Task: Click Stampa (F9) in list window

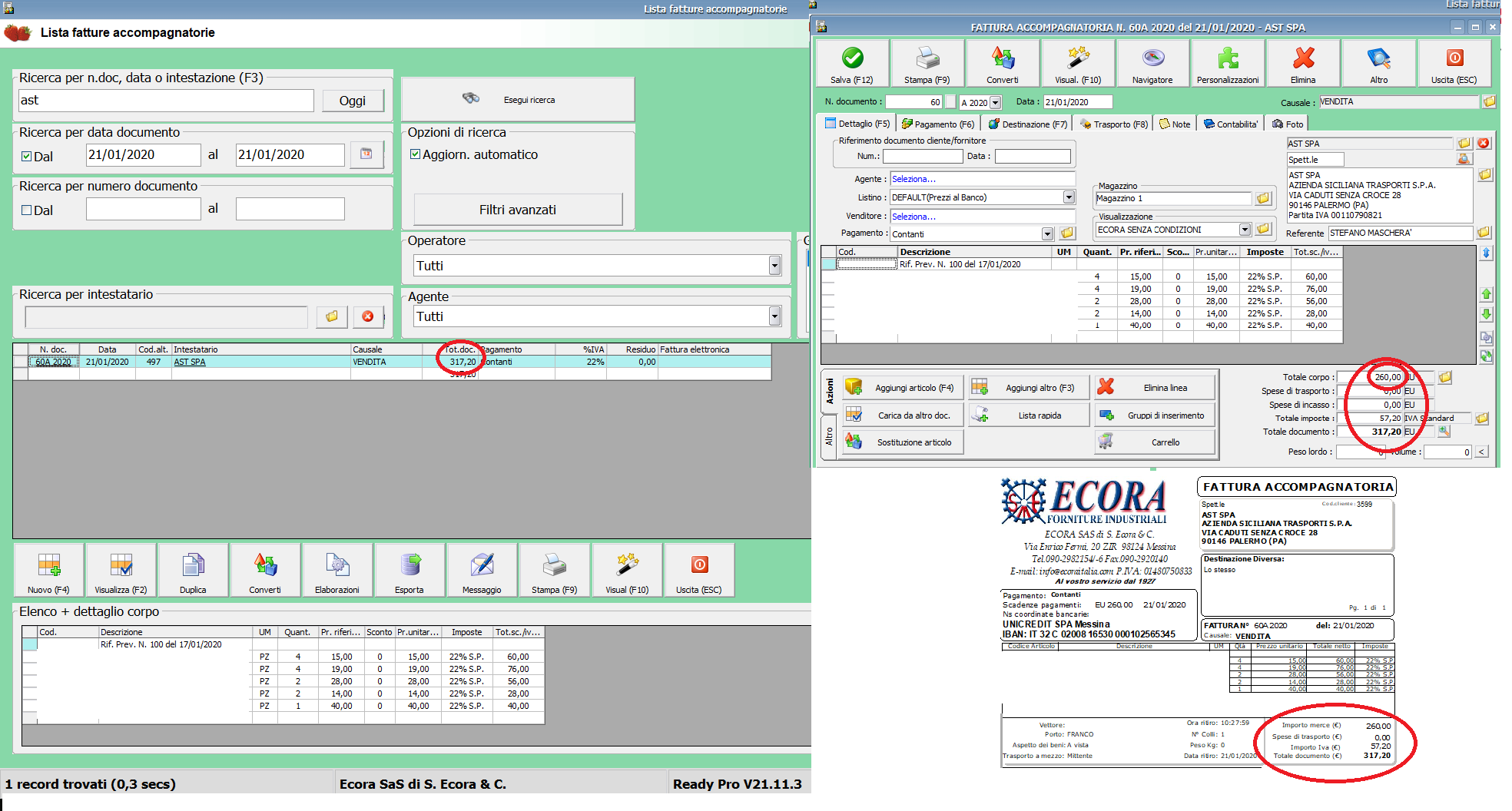Action: (x=555, y=570)
